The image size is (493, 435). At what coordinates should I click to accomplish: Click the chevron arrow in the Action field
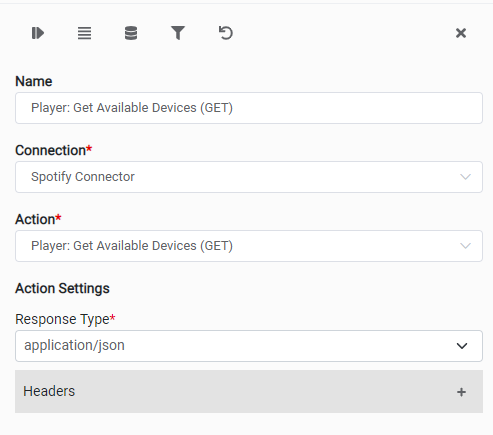465,246
